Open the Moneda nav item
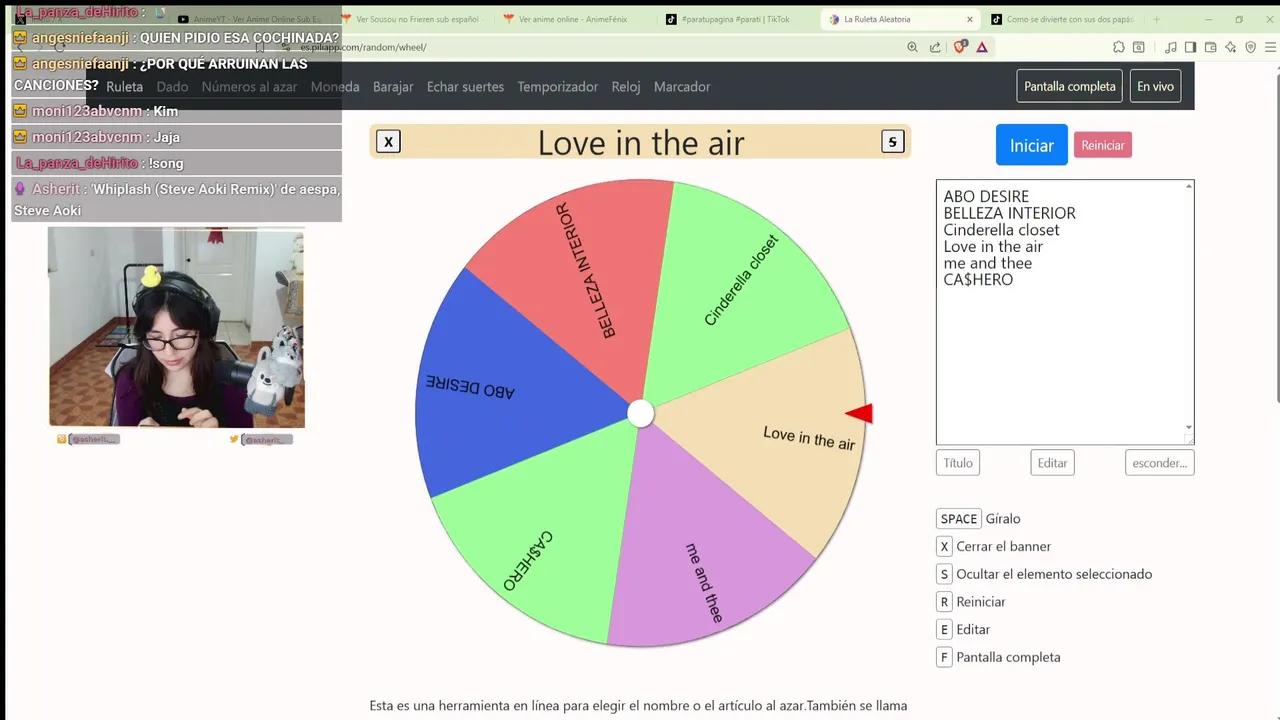 335,87
